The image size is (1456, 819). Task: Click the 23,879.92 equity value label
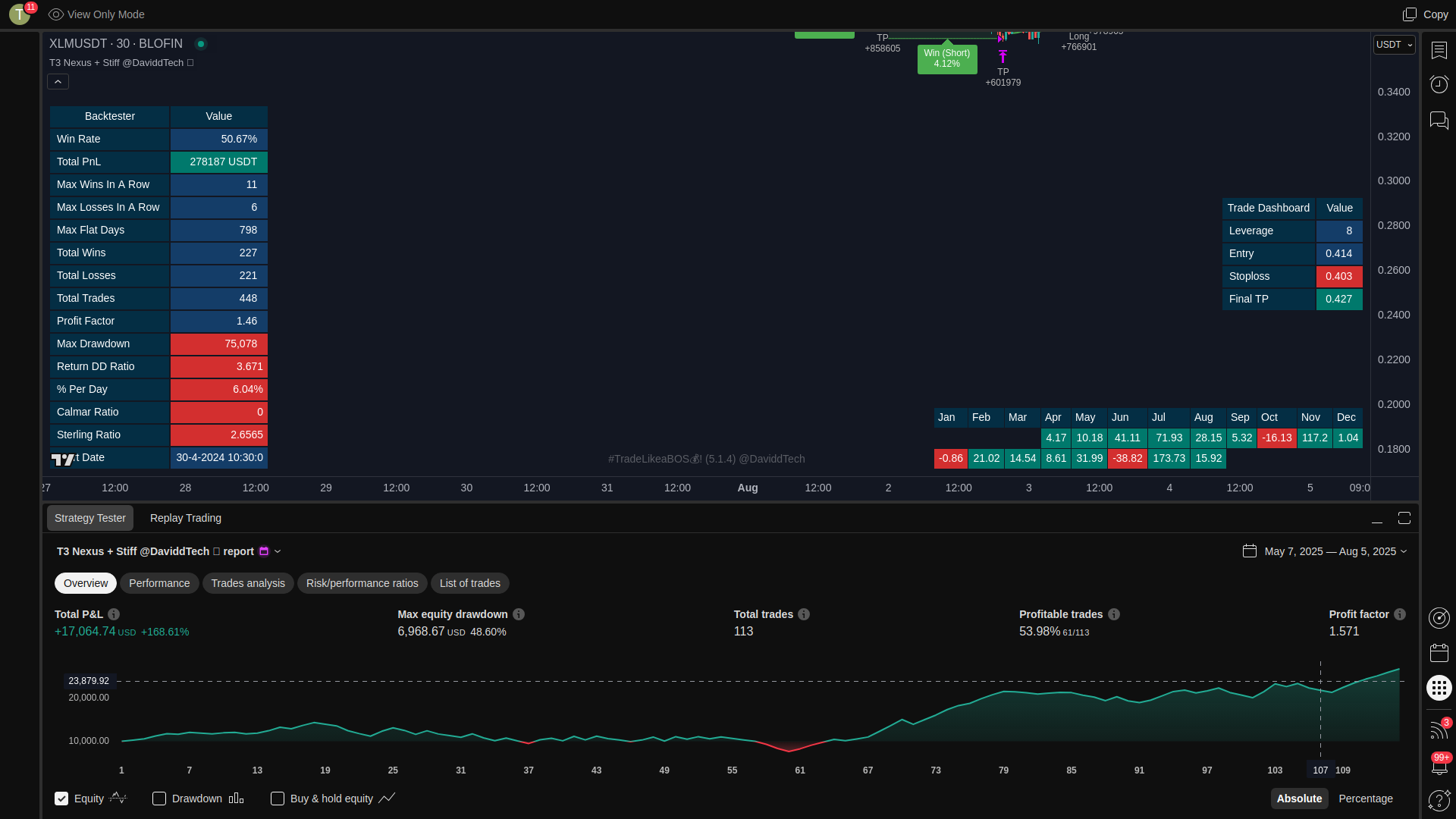point(89,681)
